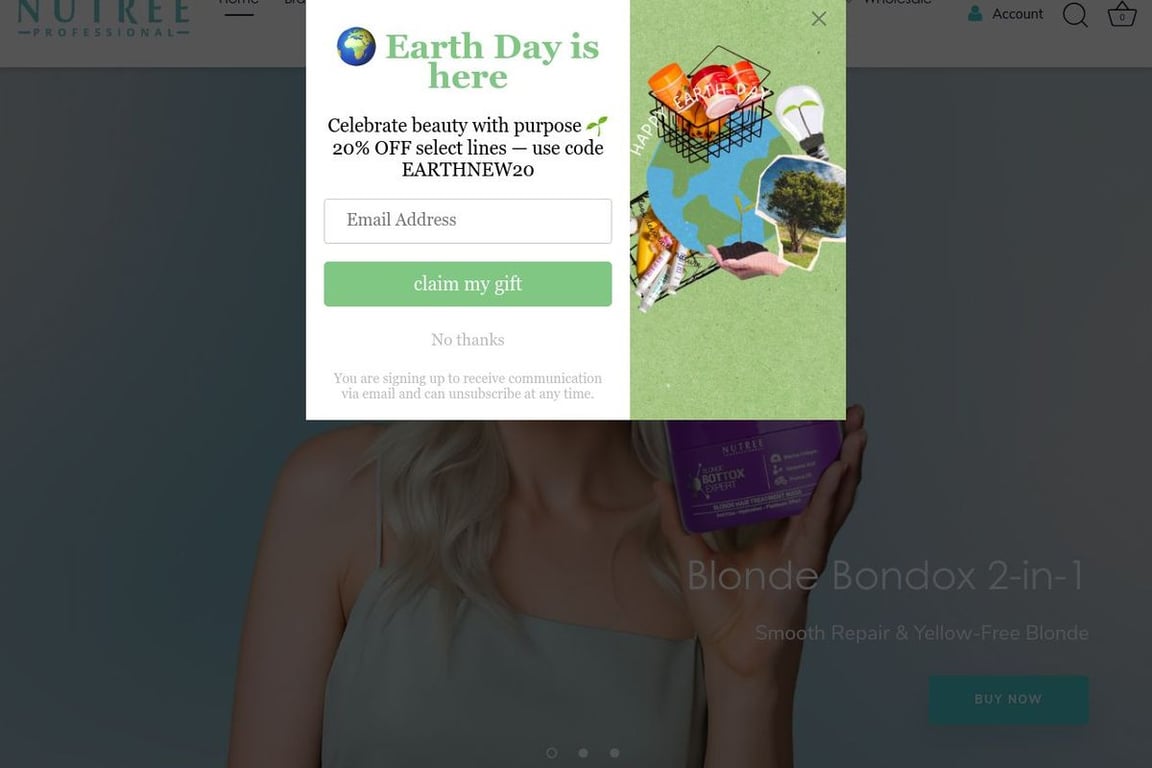The image size is (1152, 768).
Task: Select the purple Bottox Expert jar image
Action: (x=753, y=474)
